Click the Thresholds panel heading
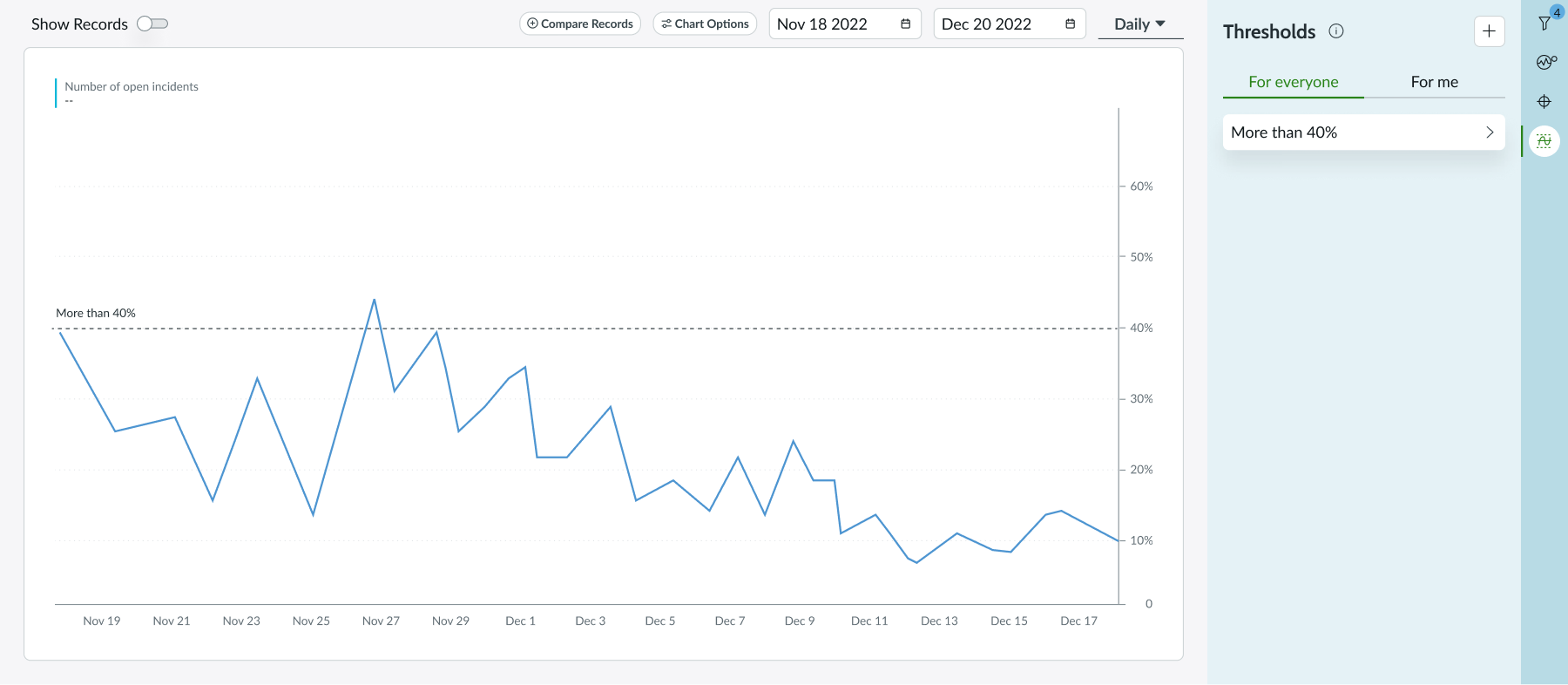 point(1269,31)
